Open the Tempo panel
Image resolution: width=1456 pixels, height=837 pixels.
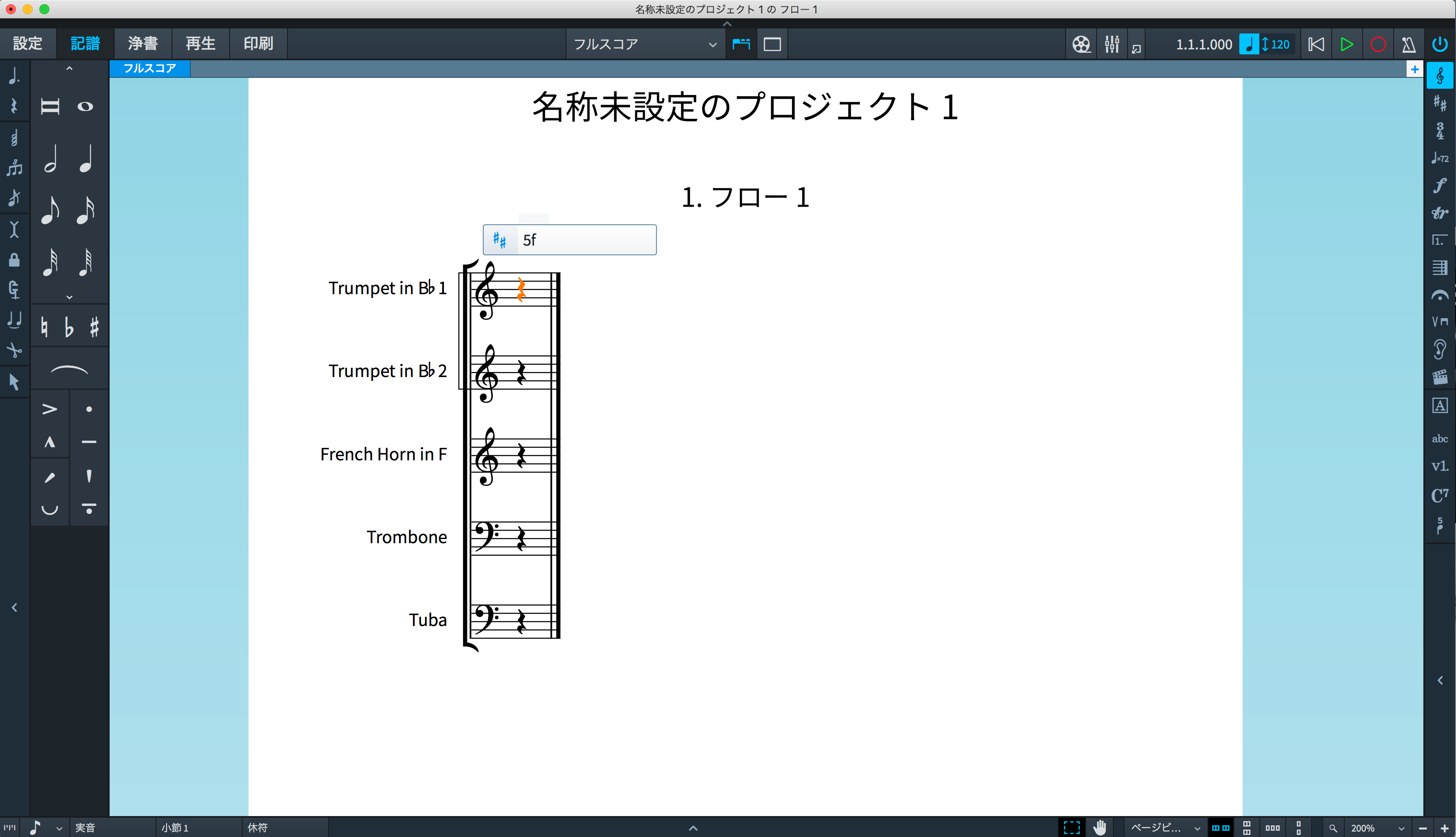tap(1440, 158)
